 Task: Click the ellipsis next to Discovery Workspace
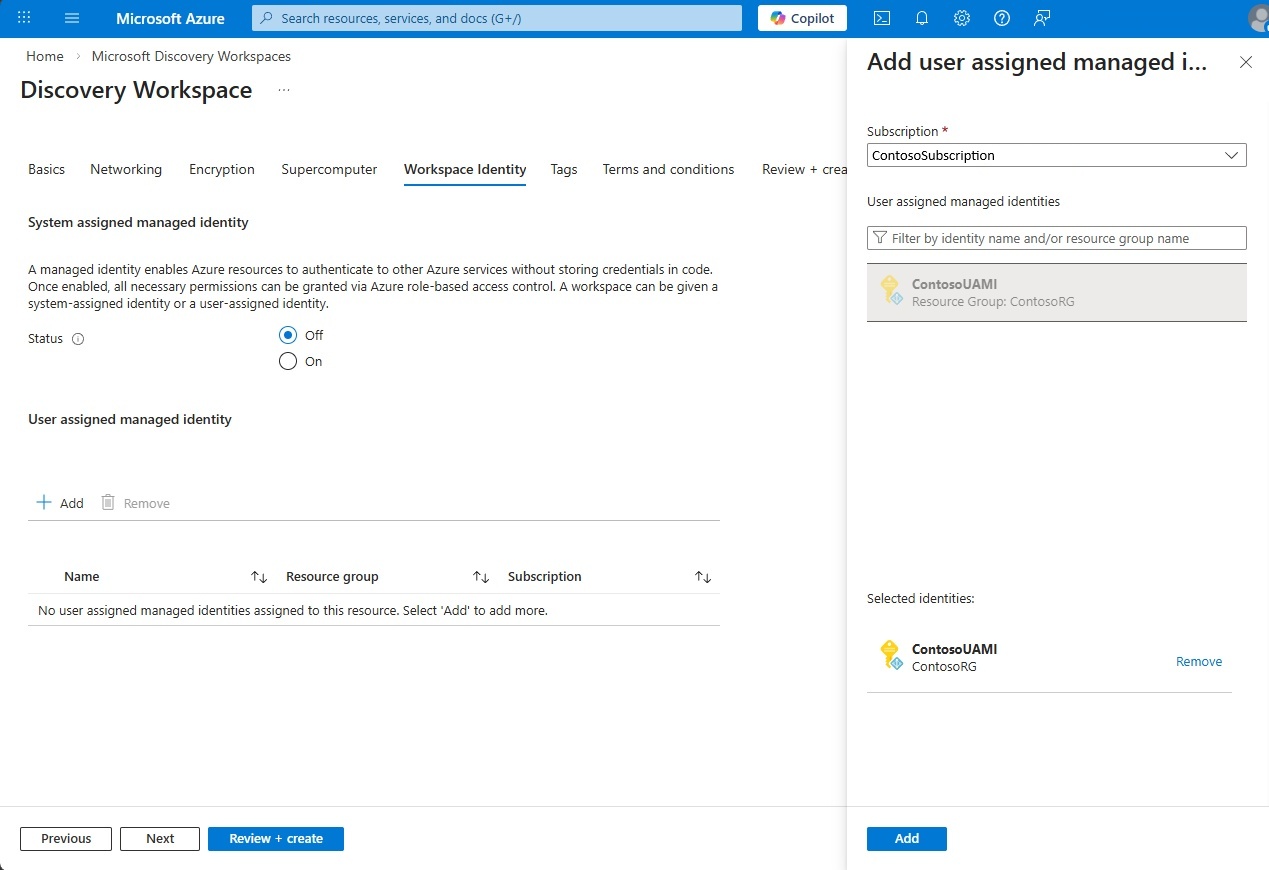(x=284, y=90)
